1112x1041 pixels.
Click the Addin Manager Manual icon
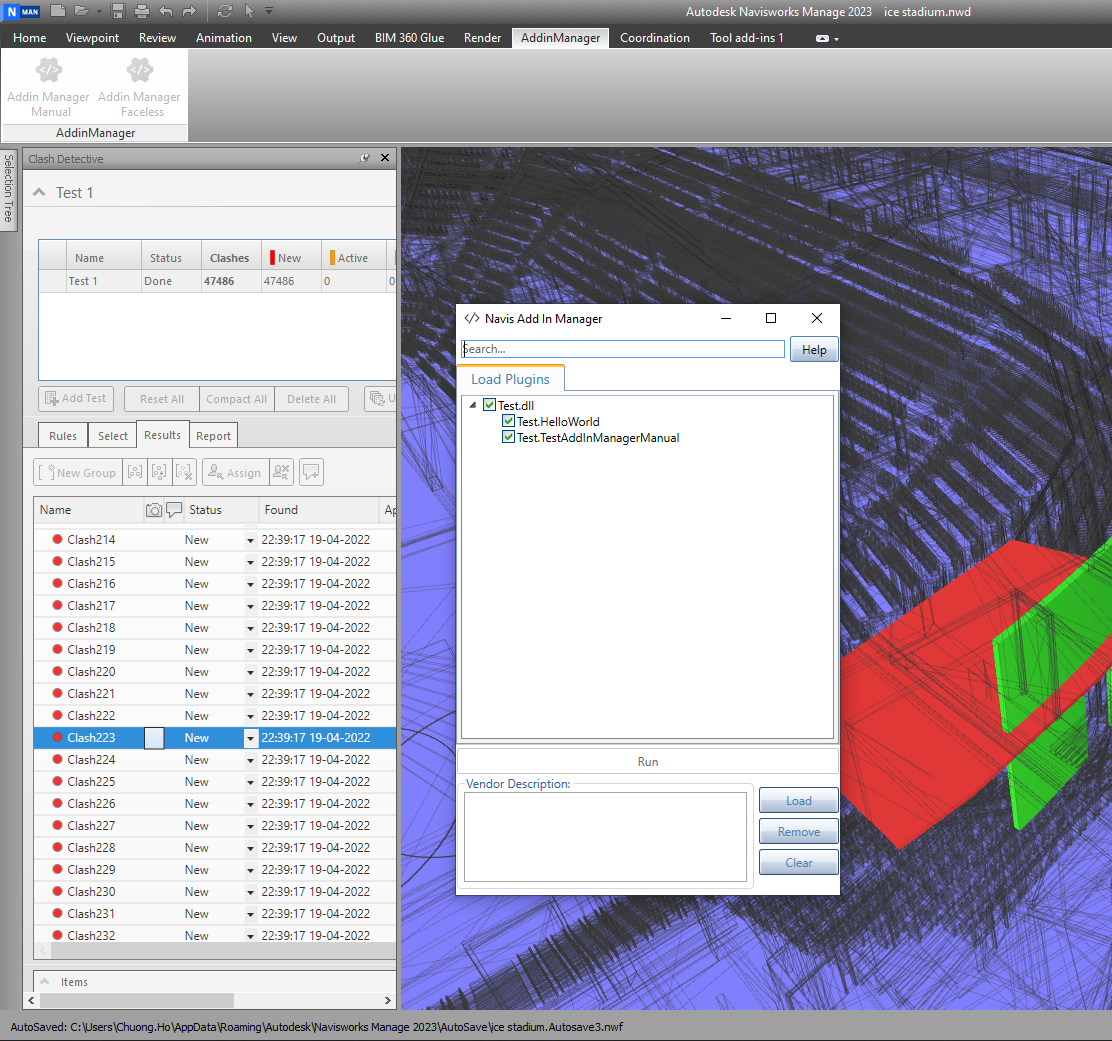coord(49,71)
